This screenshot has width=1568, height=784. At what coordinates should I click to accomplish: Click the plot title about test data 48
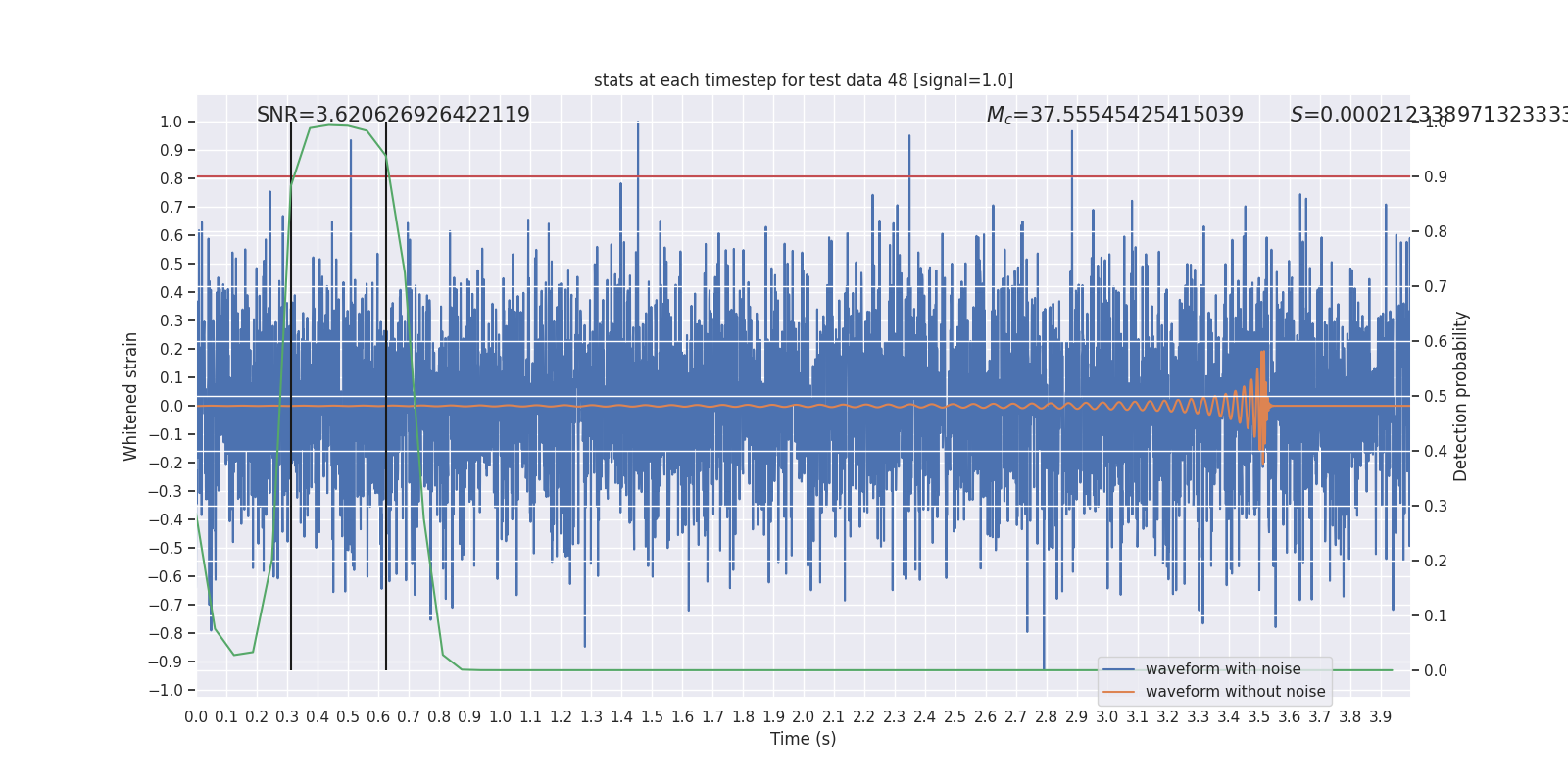(x=804, y=80)
